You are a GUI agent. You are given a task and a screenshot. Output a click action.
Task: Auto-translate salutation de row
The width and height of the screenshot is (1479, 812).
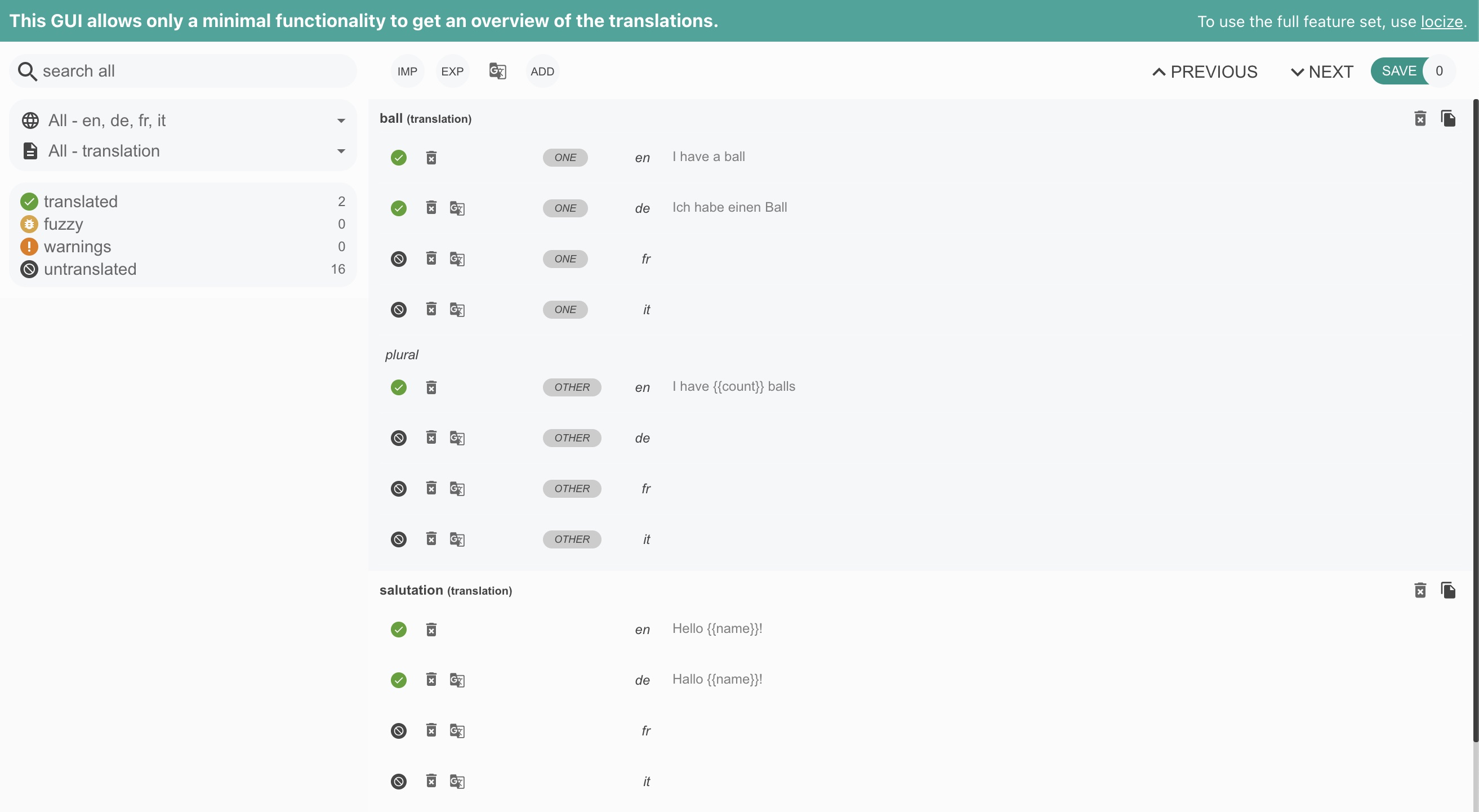pyautogui.click(x=457, y=680)
